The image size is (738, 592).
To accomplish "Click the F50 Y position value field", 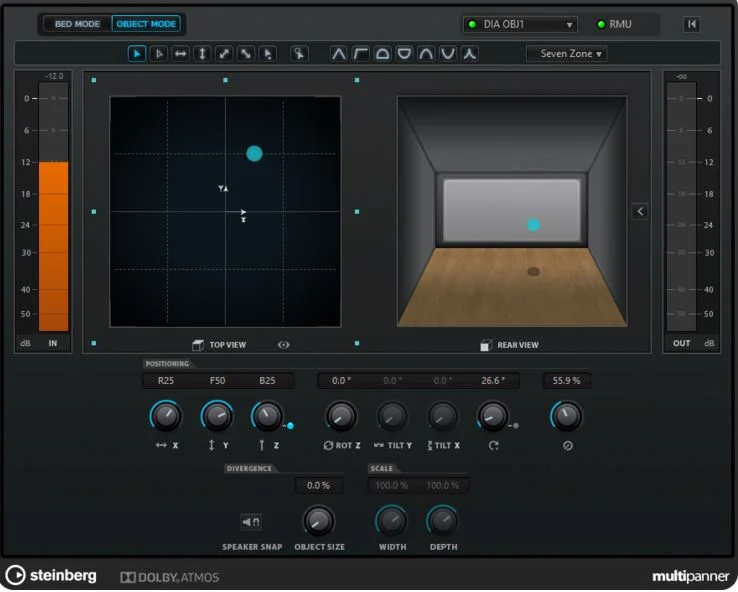I will pos(217,381).
